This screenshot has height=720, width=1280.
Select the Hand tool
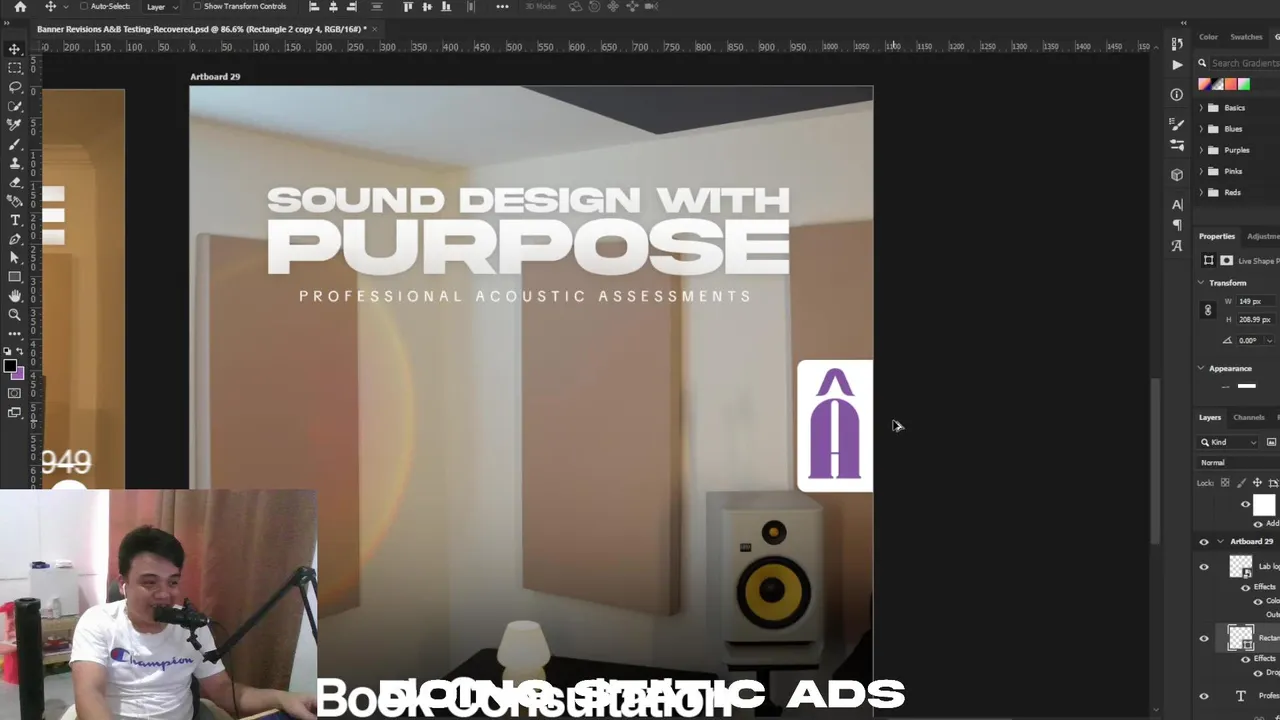pos(14,296)
